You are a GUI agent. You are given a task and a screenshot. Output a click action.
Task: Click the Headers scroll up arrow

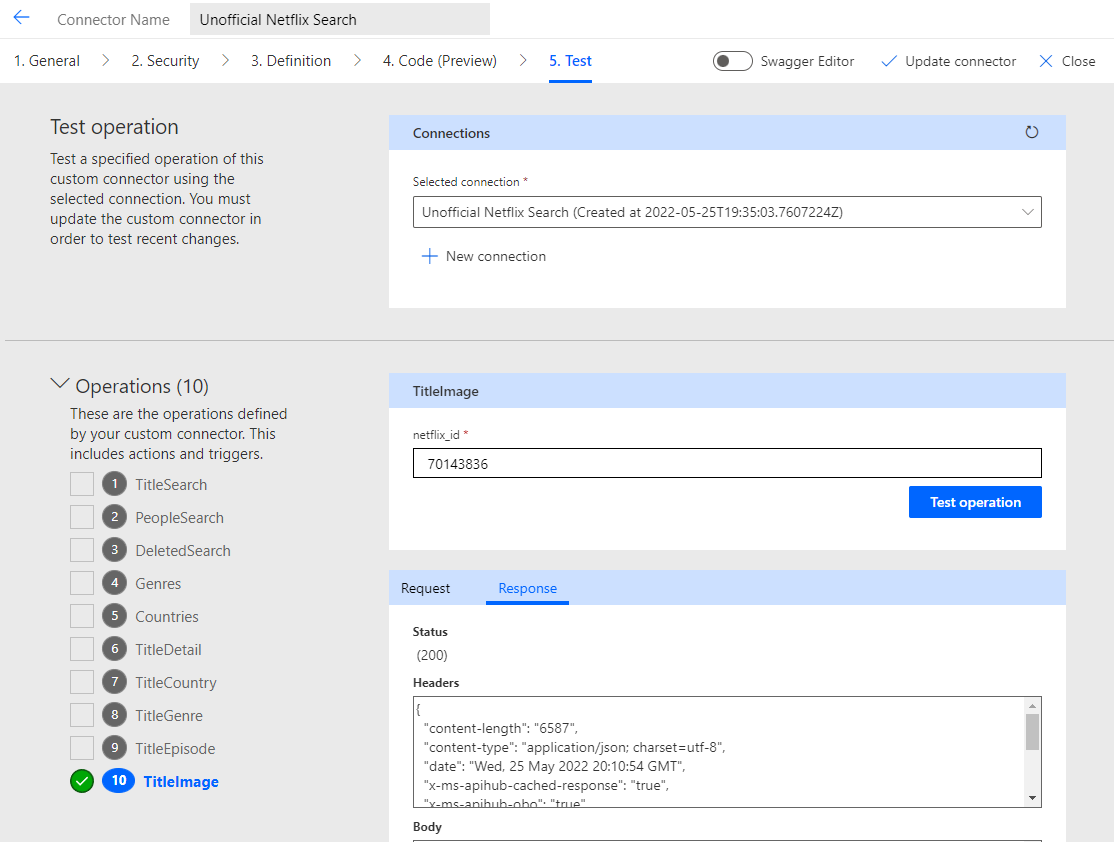click(x=1032, y=706)
